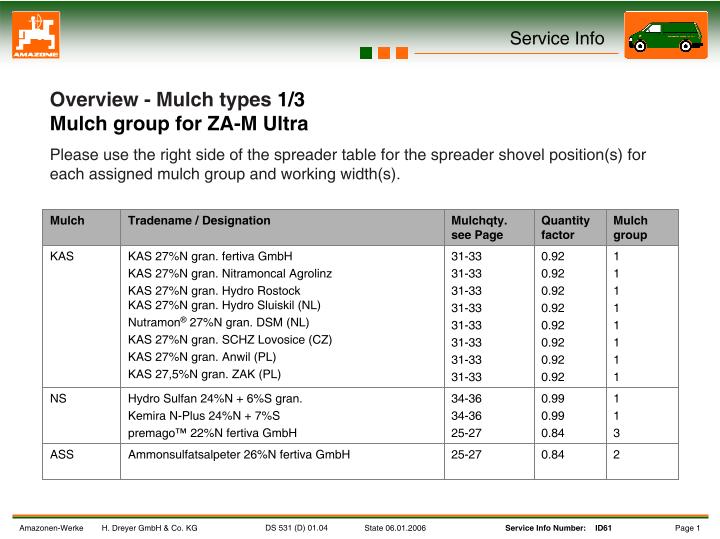The height and width of the screenshot is (539, 720).
Task: Click quantity factor '0.92' in ZAK (PL) row
Action: coord(552,377)
